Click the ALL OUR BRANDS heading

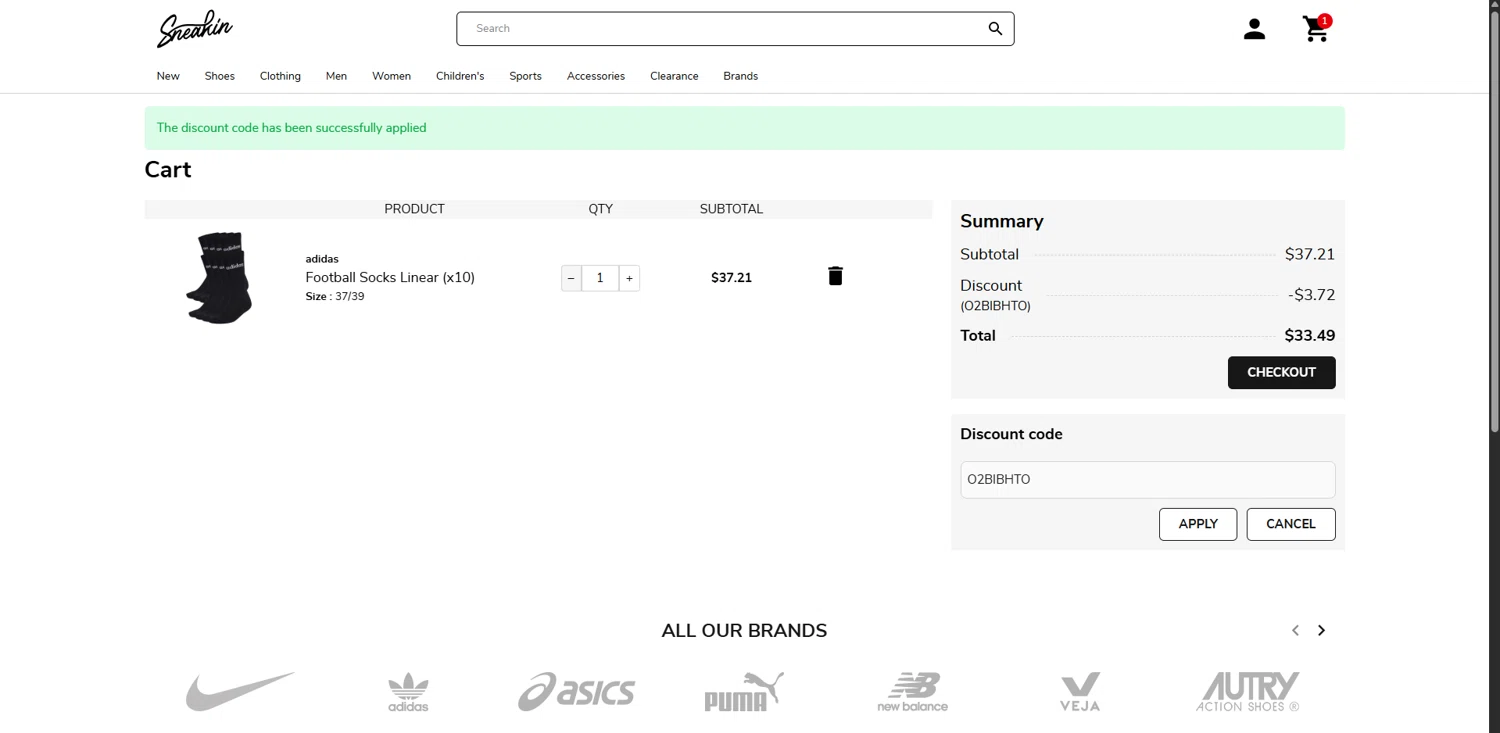tap(744, 631)
